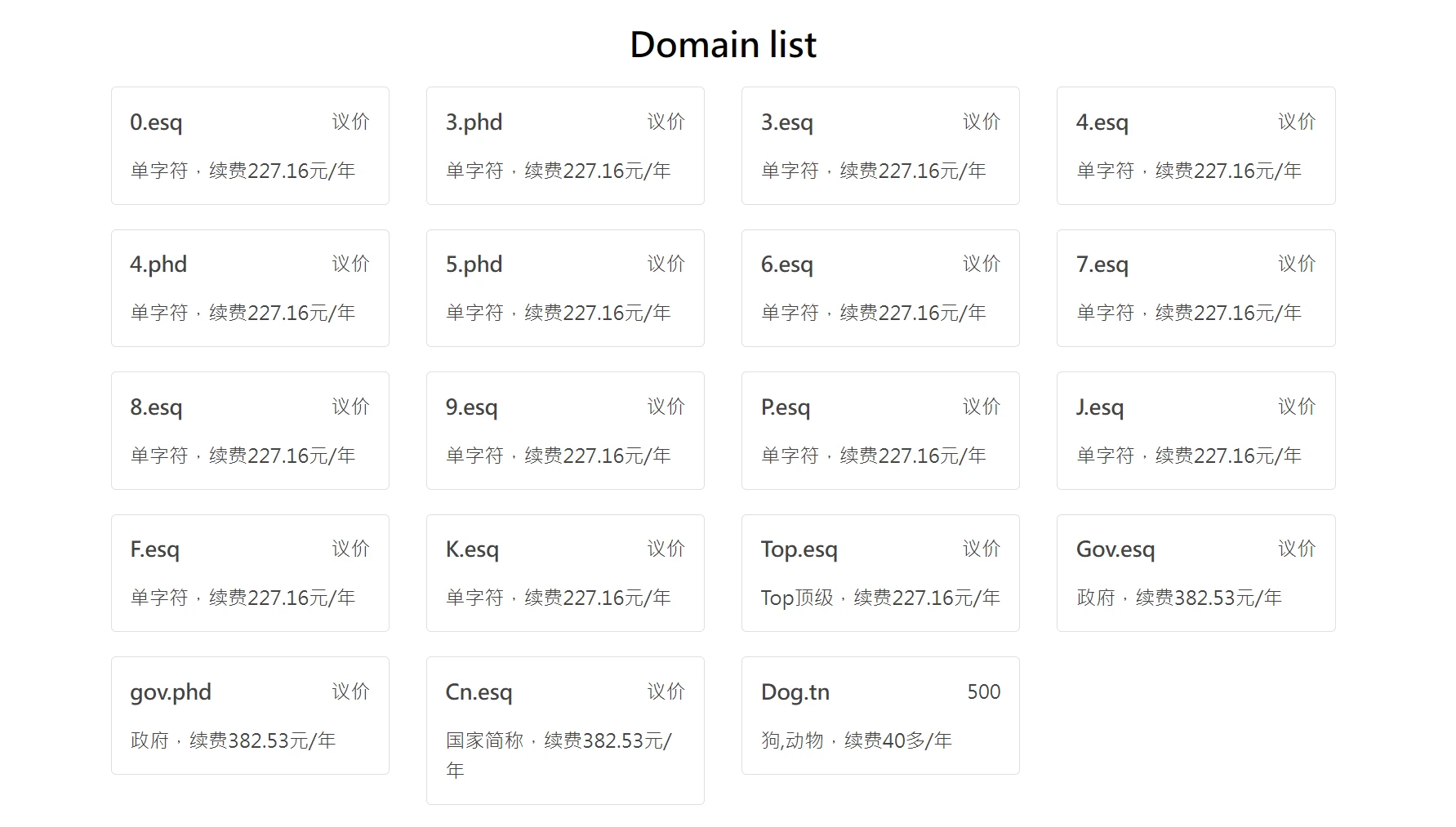Open the 6.esq domain listing
The image size is (1456, 827).
coord(880,288)
